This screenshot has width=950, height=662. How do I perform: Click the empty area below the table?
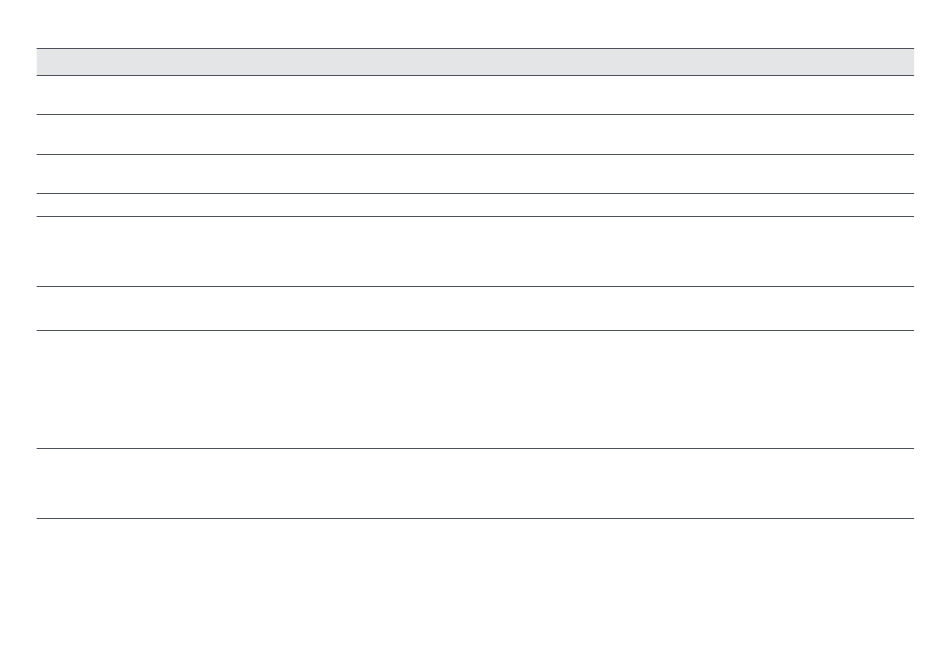click(x=475, y=590)
